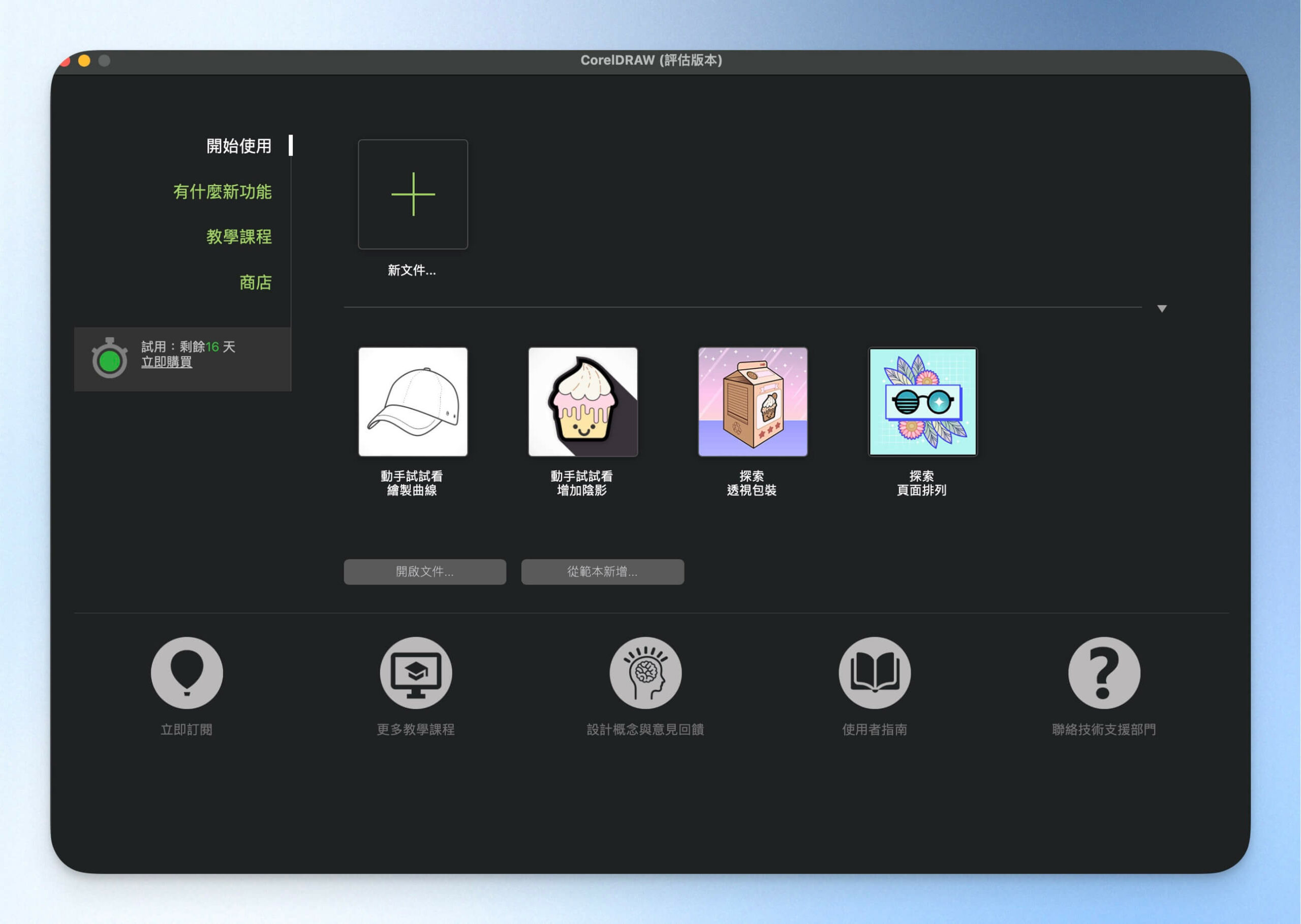Viewport: 1301px width, 924px height.
Task: Go to the 商店 tab
Action: point(255,282)
